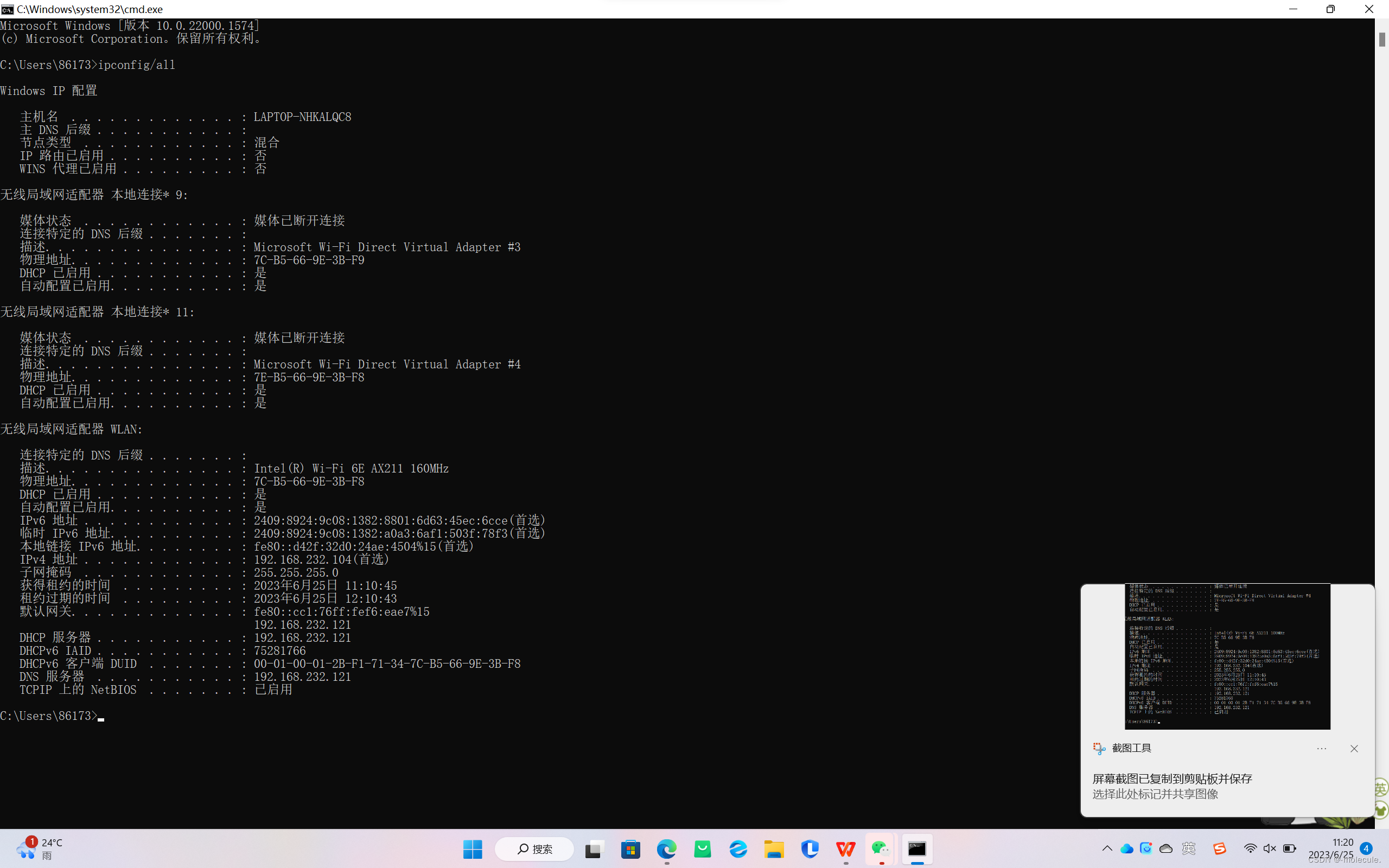Select the cmd.exe taskbar icon
The image size is (1389, 868).
pos(917,848)
